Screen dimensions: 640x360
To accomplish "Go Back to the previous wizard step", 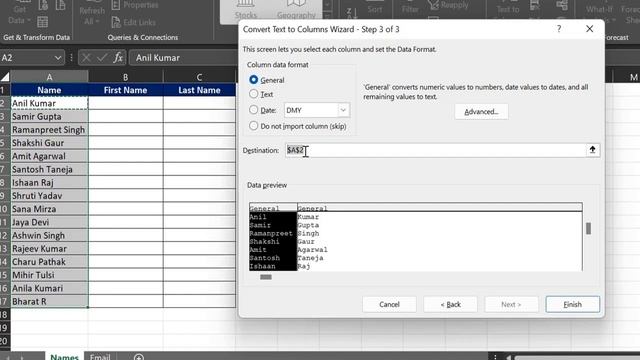I will click(x=450, y=304).
